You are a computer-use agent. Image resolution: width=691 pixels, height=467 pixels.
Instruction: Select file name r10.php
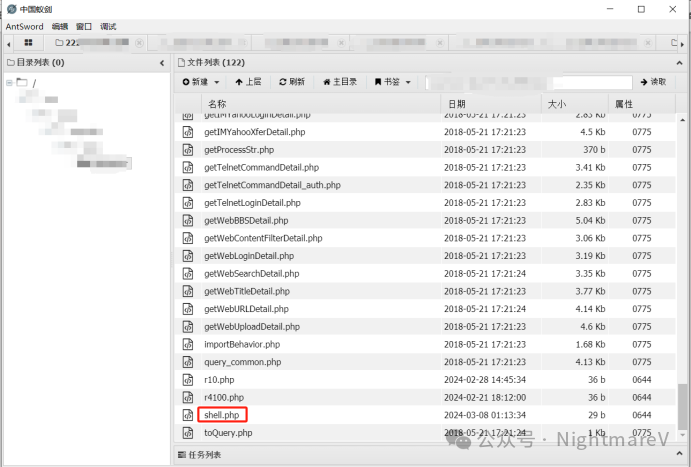219,380
